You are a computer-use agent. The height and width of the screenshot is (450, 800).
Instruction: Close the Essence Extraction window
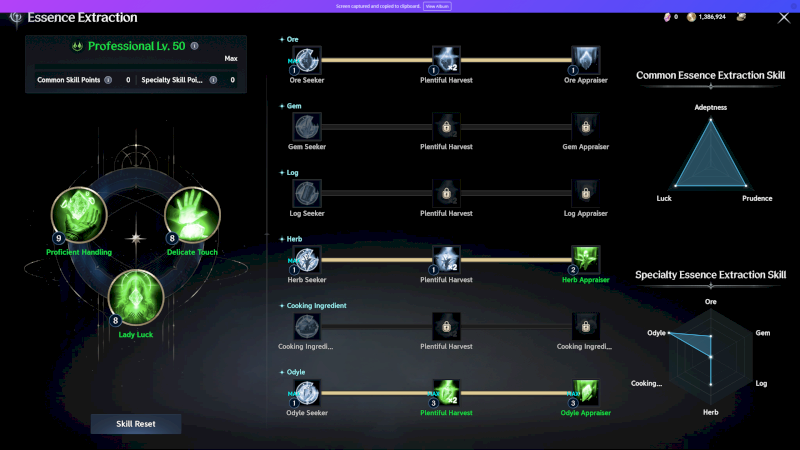point(782,17)
